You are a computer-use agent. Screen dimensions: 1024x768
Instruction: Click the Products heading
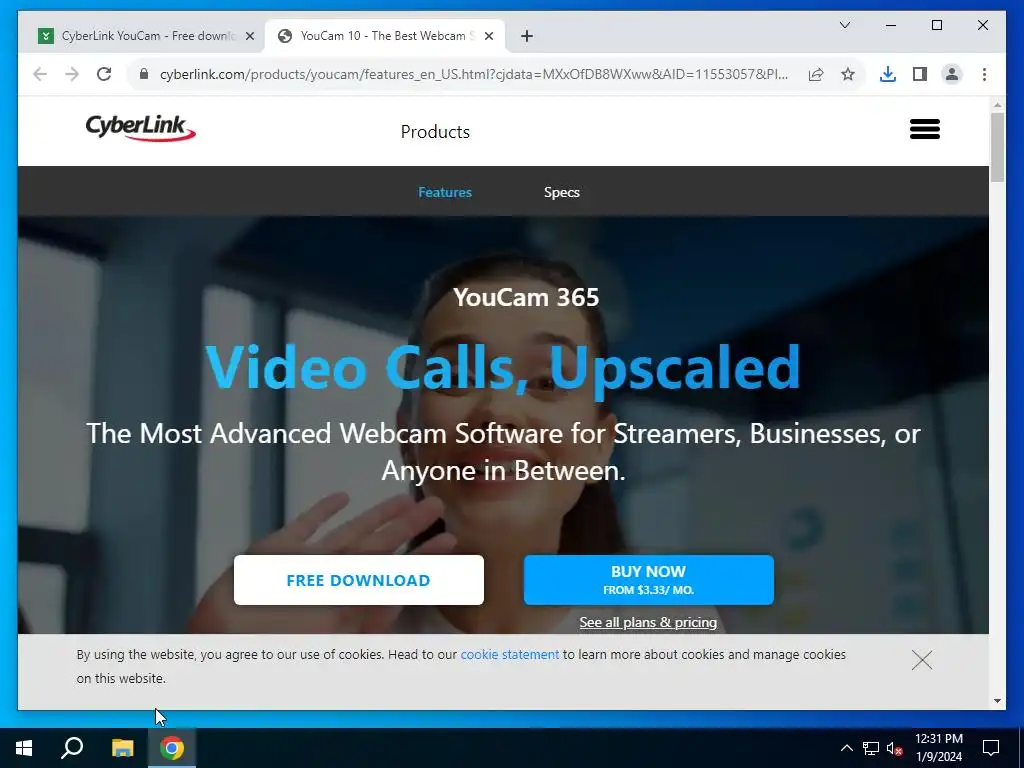tap(435, 132)
